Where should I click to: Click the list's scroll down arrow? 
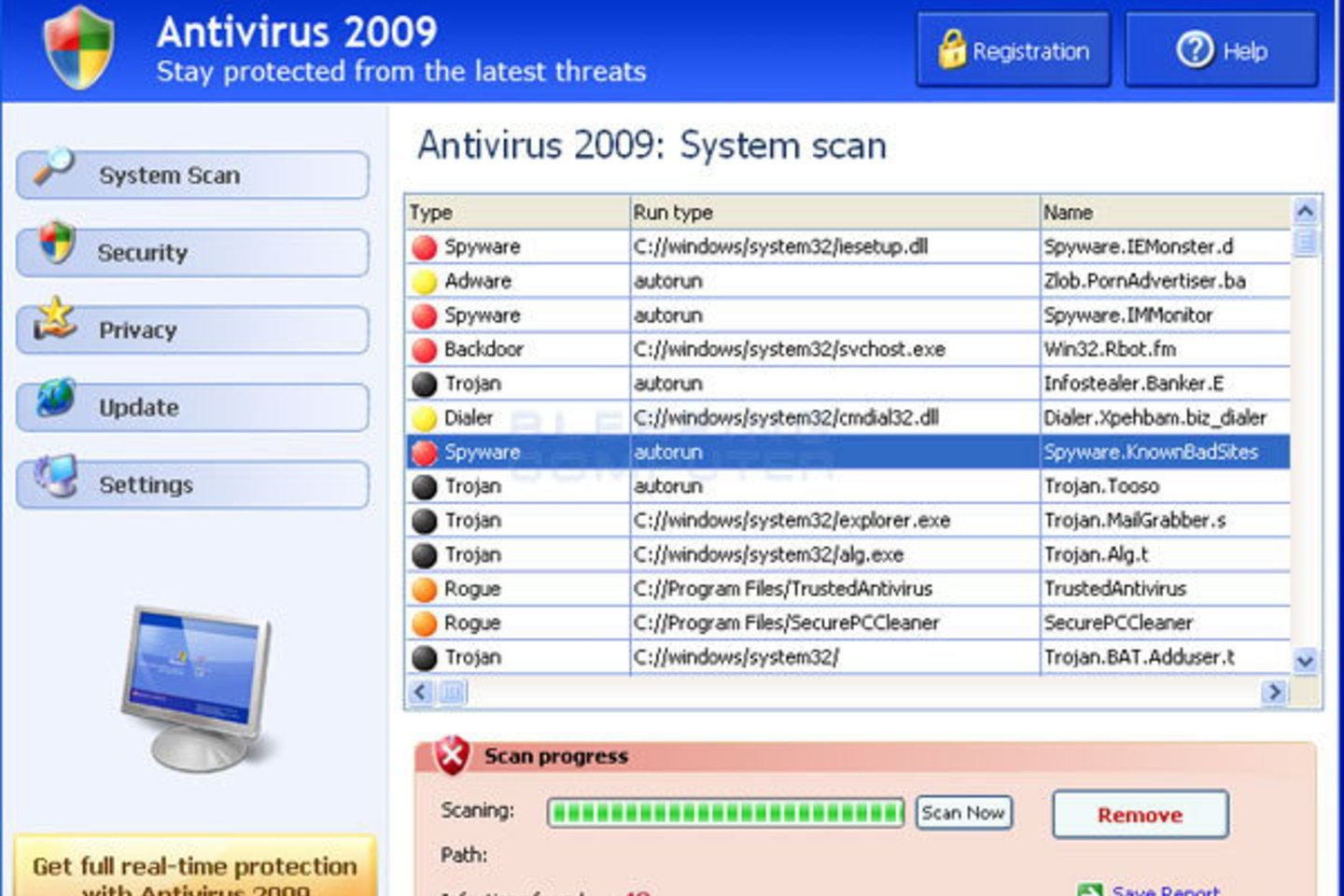(1306, 661)
